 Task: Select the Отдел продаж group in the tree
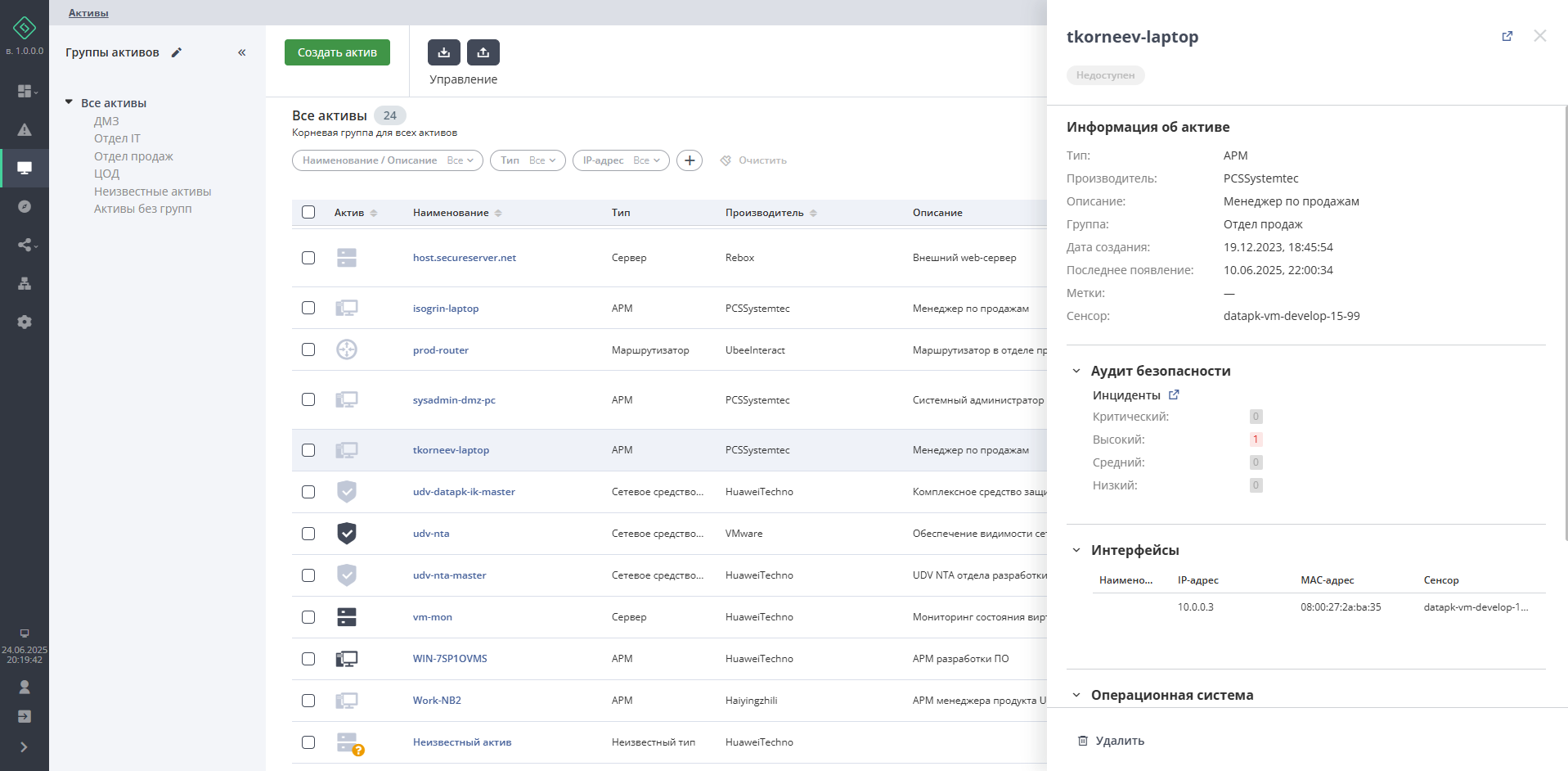point(133,156)
